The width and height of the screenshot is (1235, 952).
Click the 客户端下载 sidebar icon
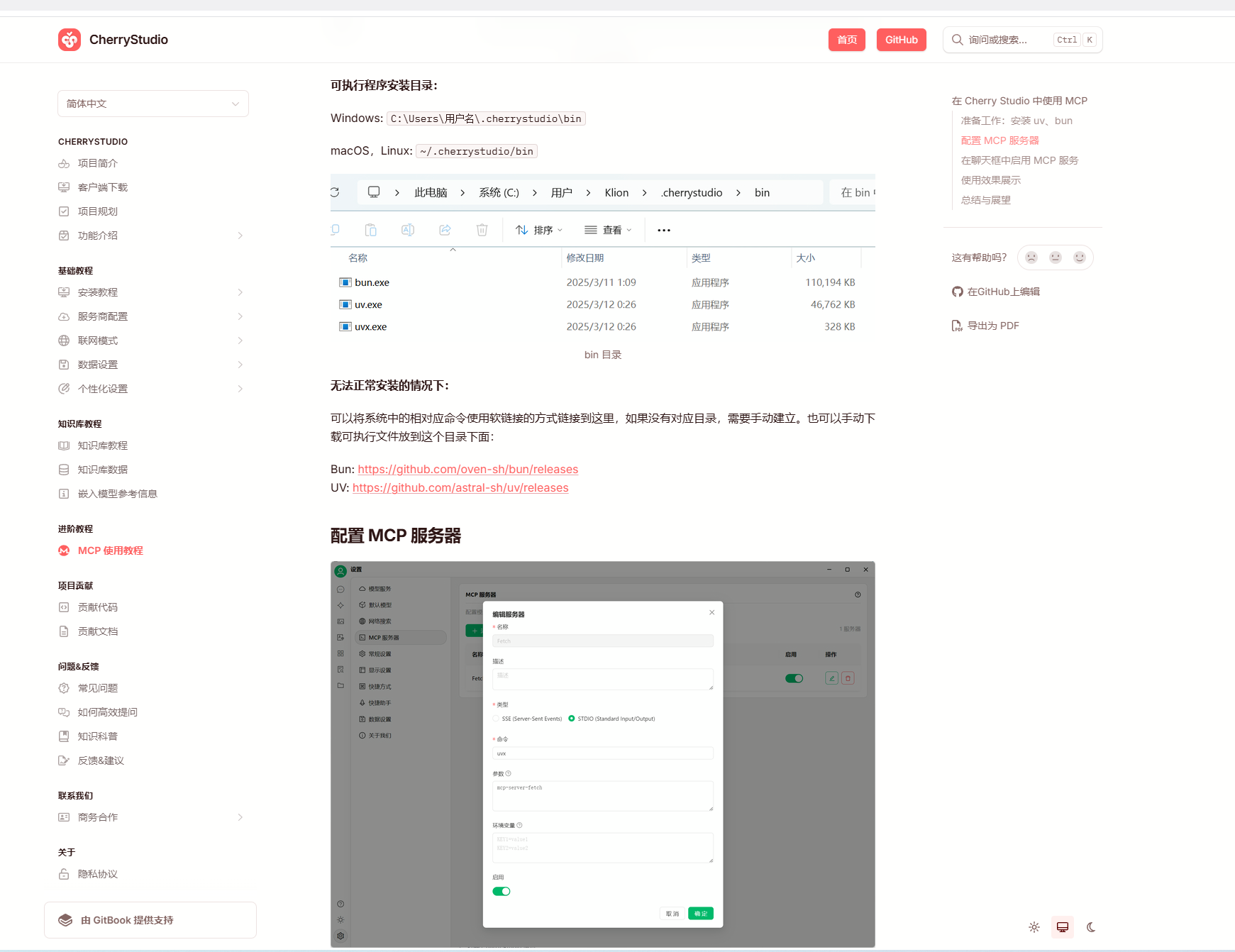64,187
